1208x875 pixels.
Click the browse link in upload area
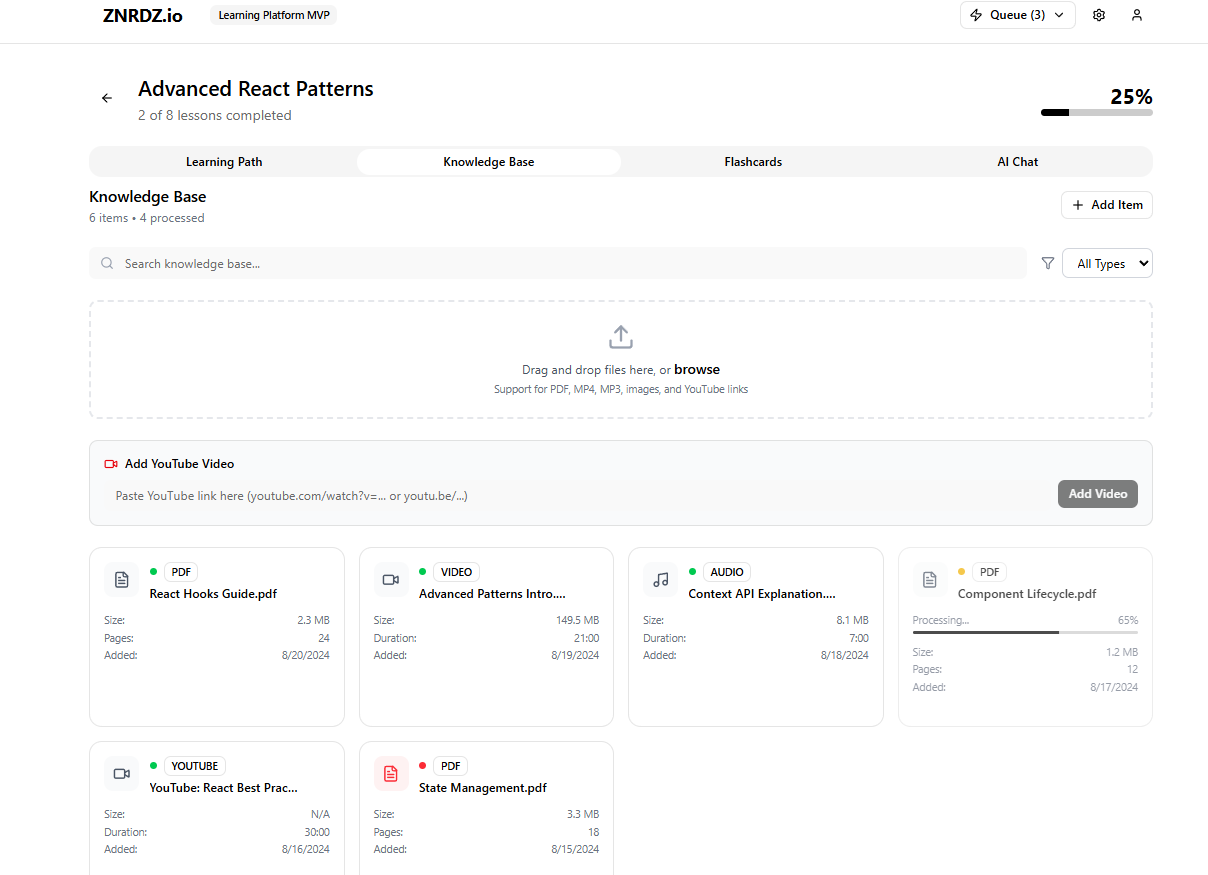pos(697,370)
